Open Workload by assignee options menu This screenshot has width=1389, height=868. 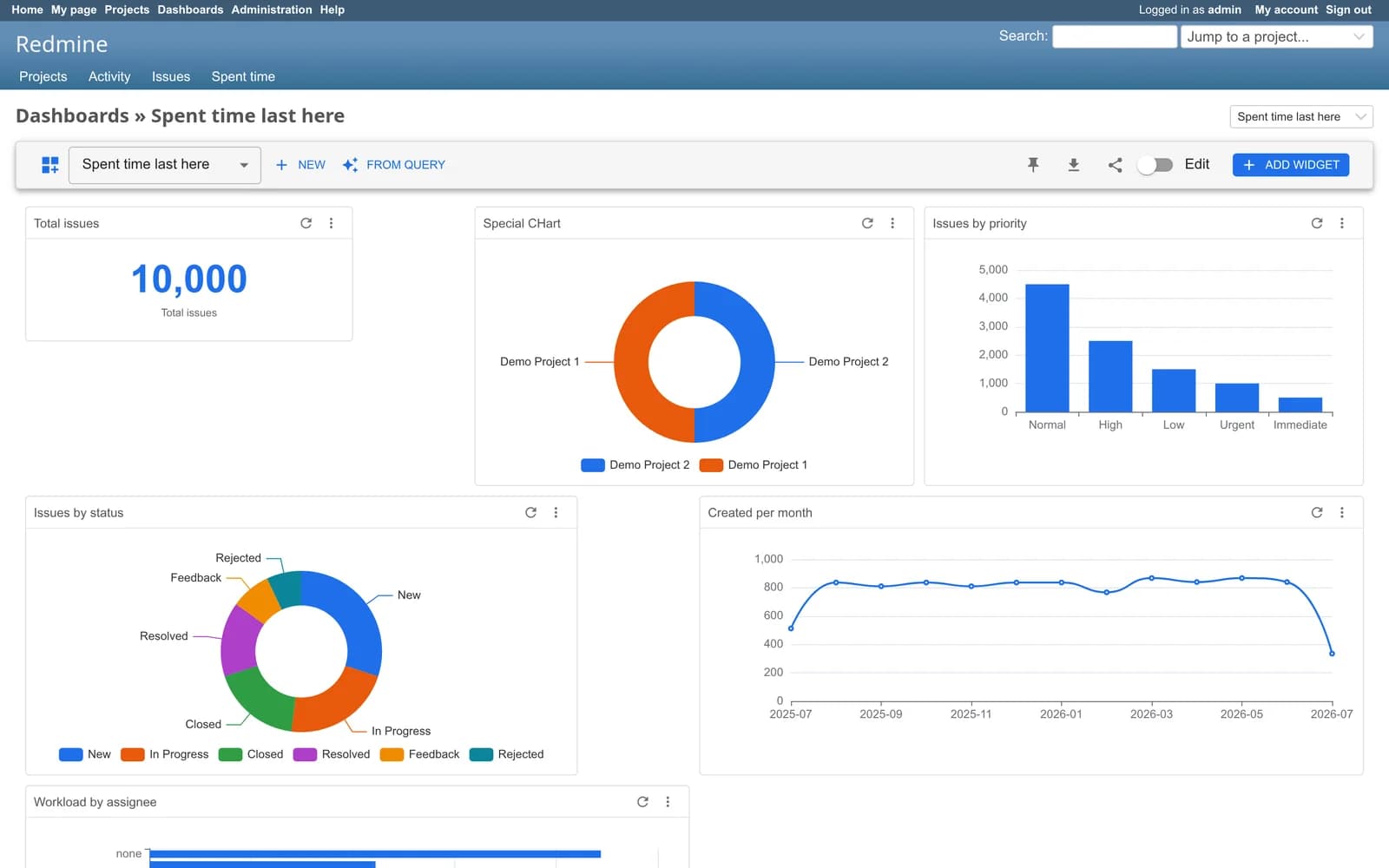(668, 802)
